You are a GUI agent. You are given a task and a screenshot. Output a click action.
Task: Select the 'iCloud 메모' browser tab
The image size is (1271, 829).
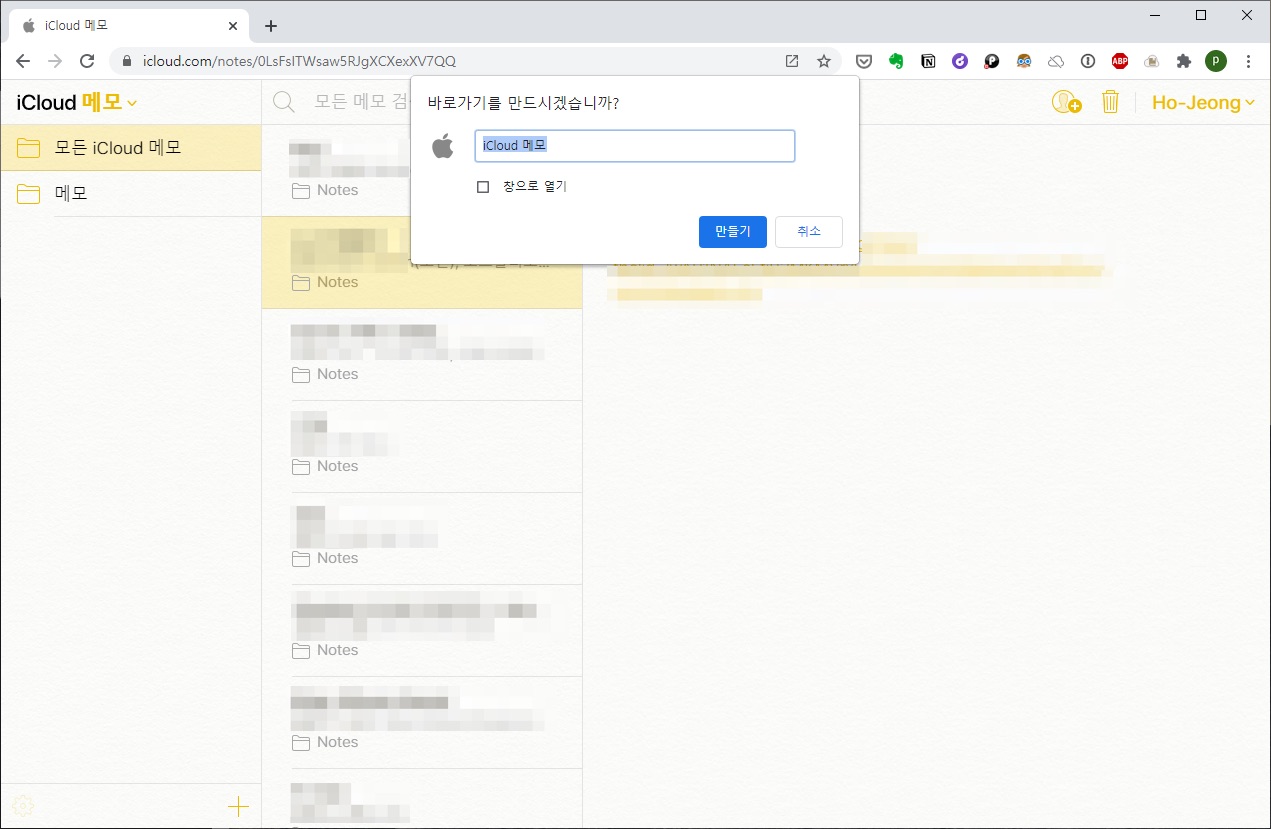(x=127, y=26)
